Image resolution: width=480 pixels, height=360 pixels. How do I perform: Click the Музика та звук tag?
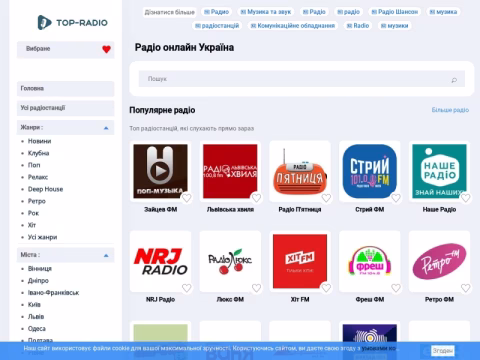pos(266,12)
